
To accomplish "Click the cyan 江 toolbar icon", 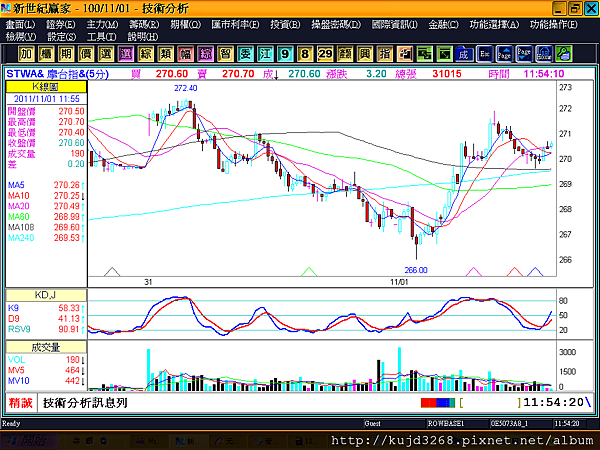I will point(265,54).
